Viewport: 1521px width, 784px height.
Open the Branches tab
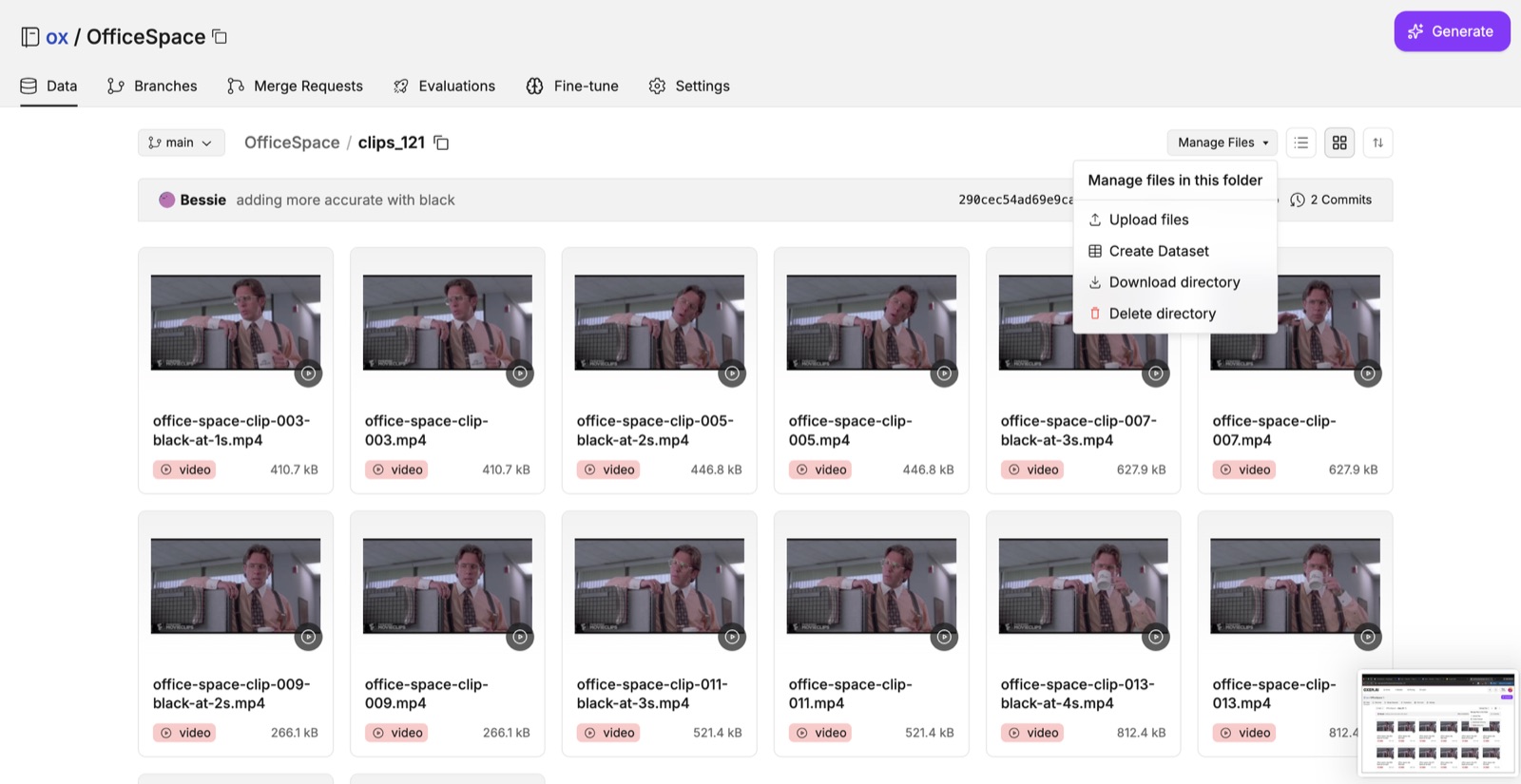coord(152,86)
